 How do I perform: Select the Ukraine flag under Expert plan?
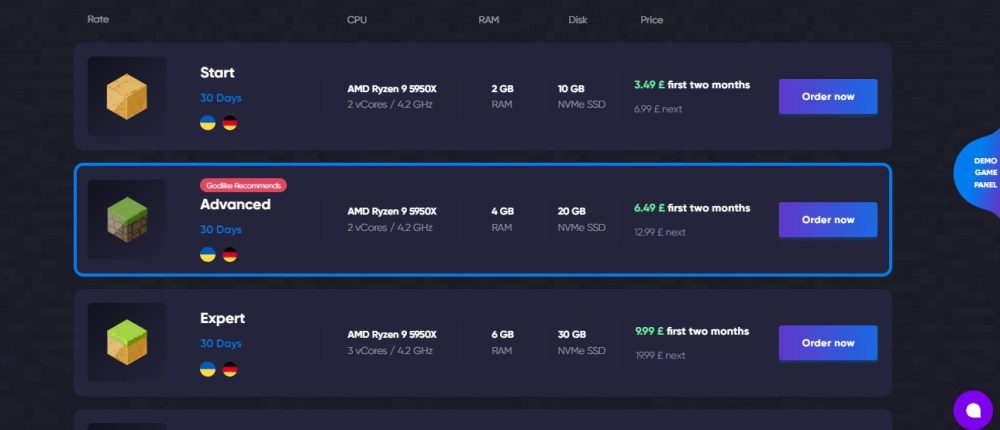pyautogui.click(x=208, y=369)
